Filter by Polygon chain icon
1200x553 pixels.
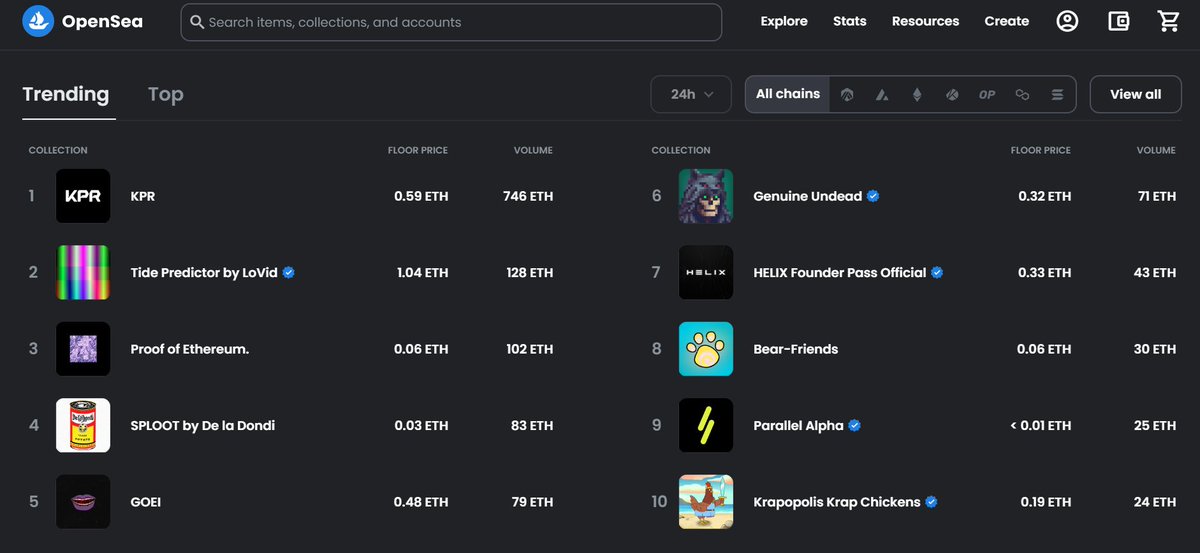(1022, 94)
